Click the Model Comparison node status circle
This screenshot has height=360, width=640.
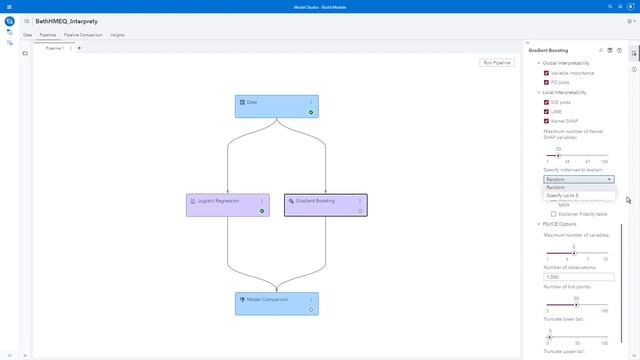[311, 310]
